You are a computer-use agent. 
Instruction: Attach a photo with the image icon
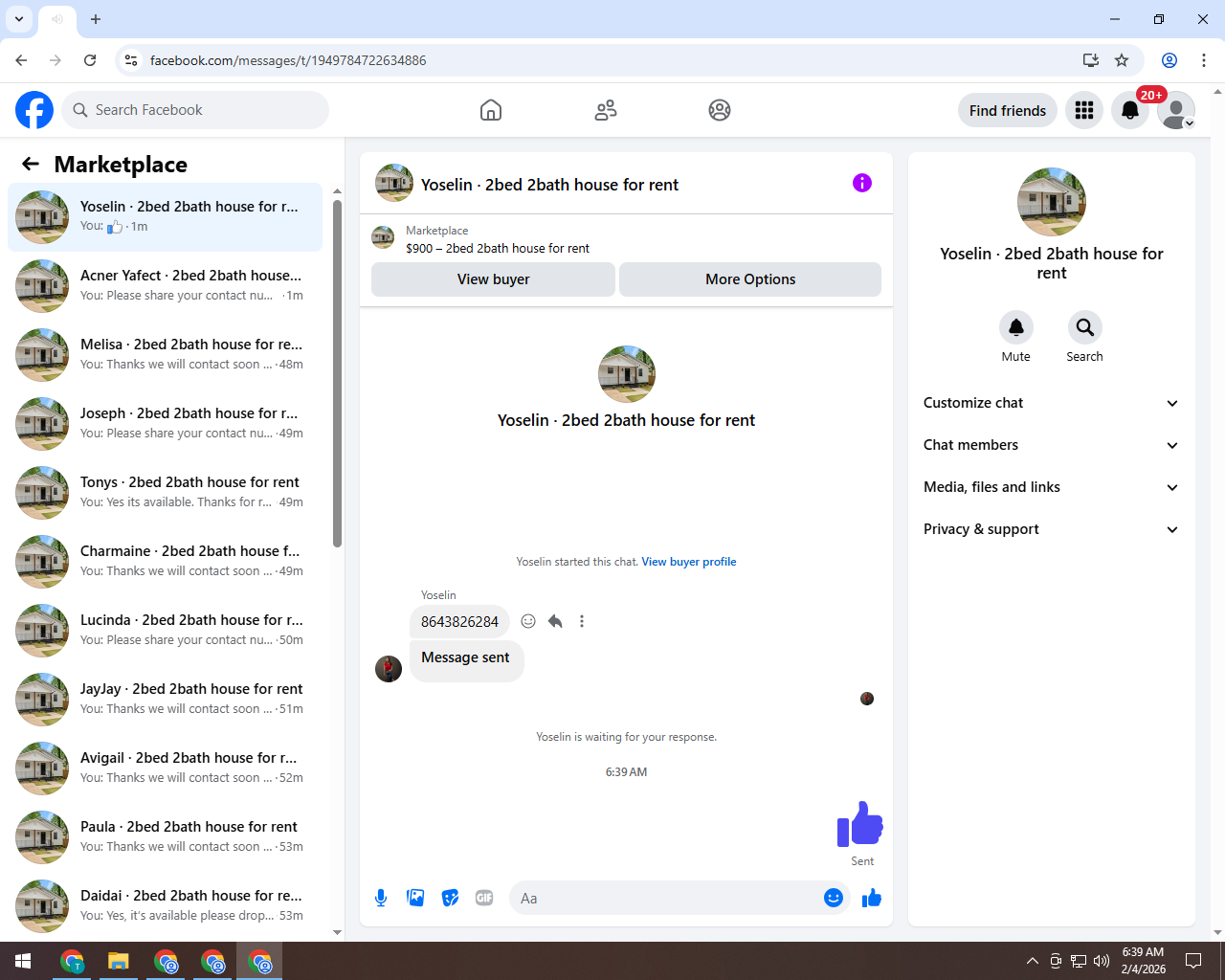(x=415, y=898)
